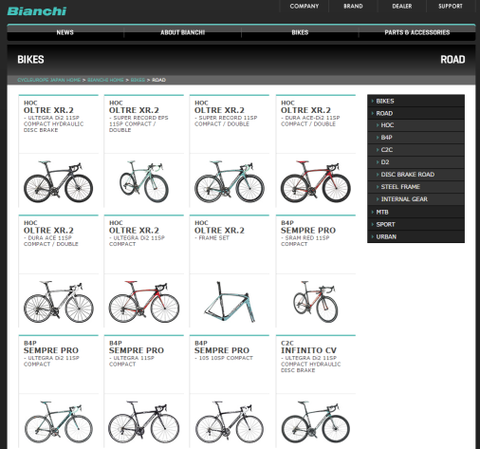The image size is (480, 449).
Task: Open MTB in the sidebar menu
Action: pyautogui.click(x=416, y=212)
